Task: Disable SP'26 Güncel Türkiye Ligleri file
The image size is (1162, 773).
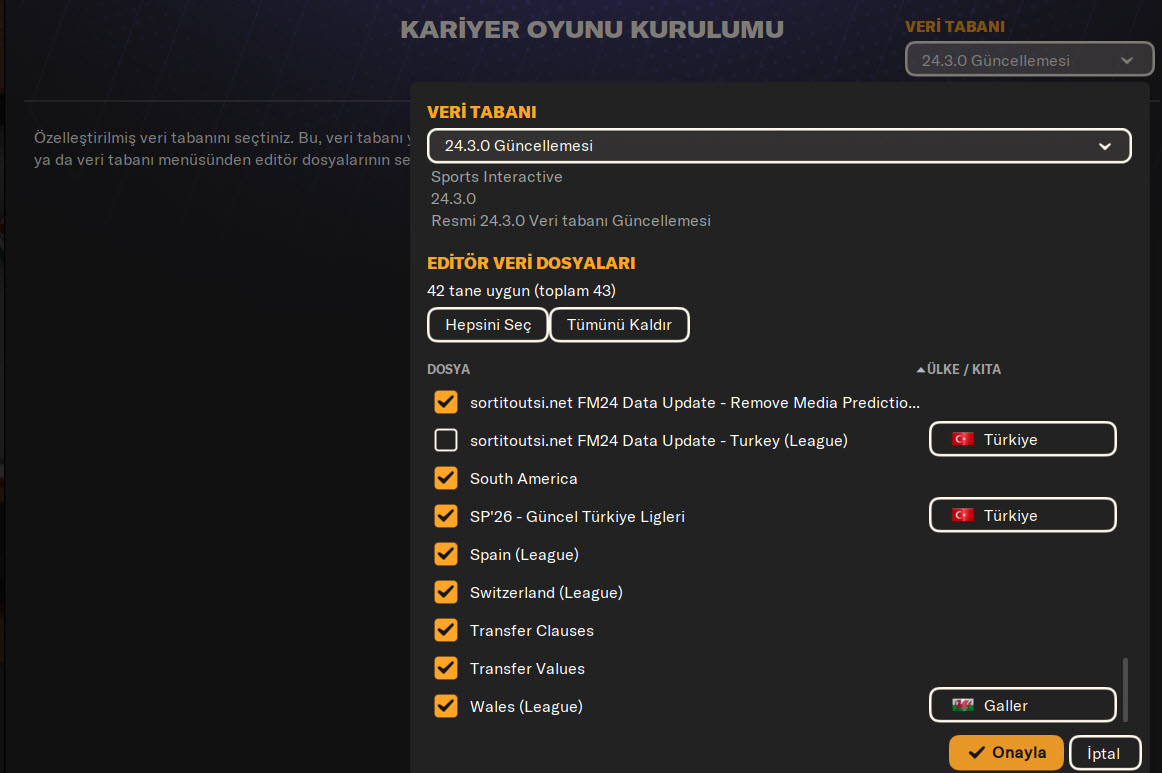Action: pyautogui.click(x=446, y=516)
